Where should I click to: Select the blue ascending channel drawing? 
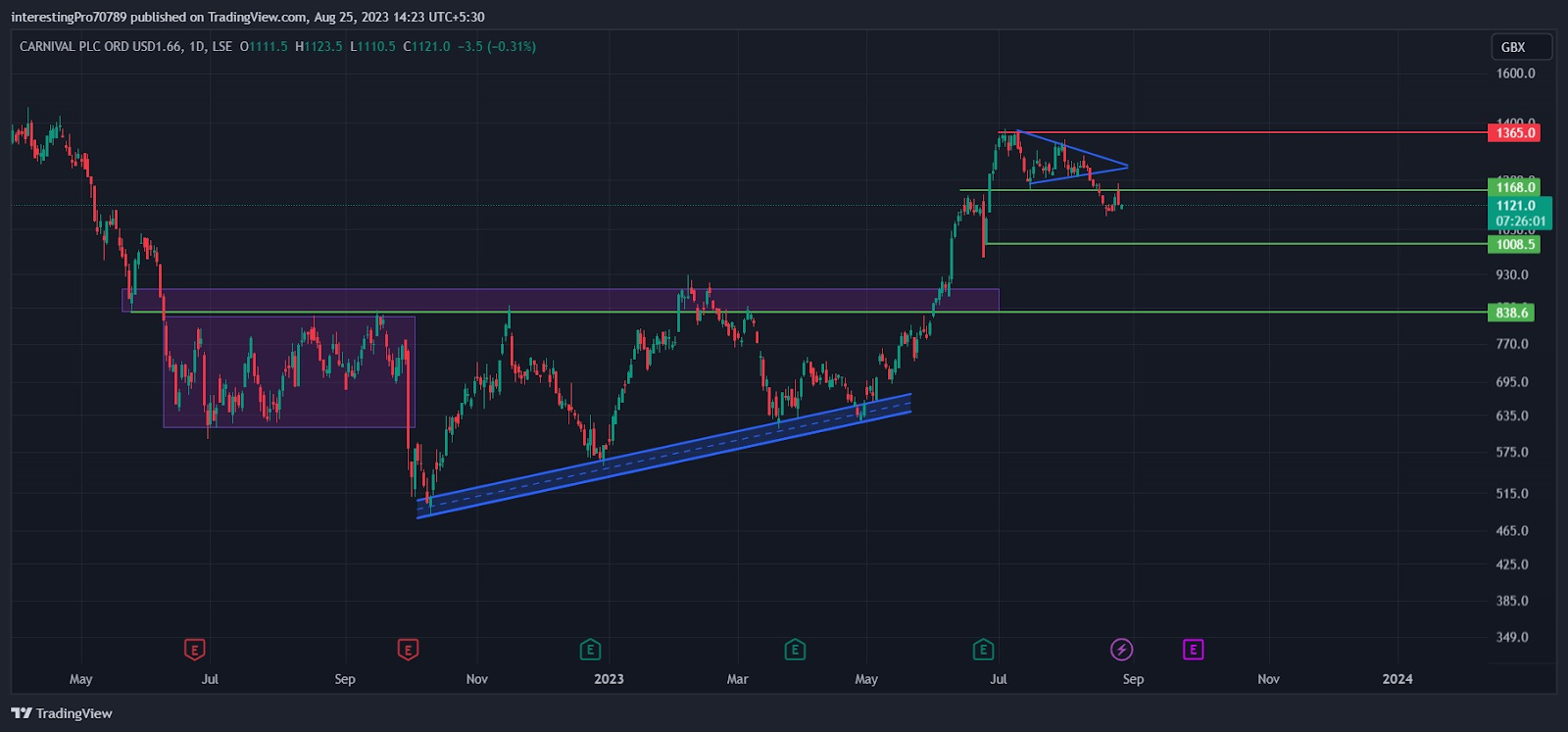pyautogui.click(x=664, y=456)
